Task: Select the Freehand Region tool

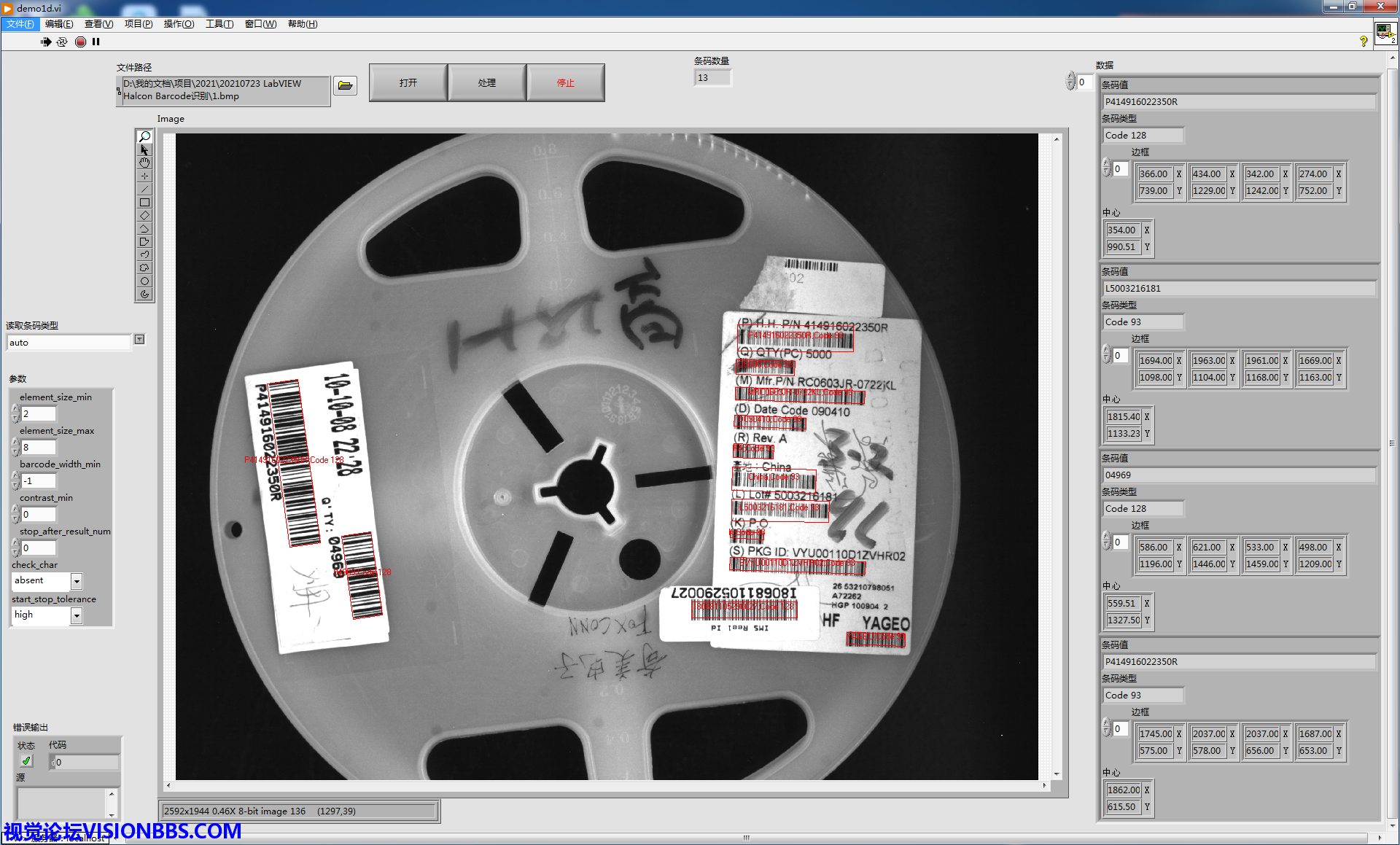Action: point(144,268)
